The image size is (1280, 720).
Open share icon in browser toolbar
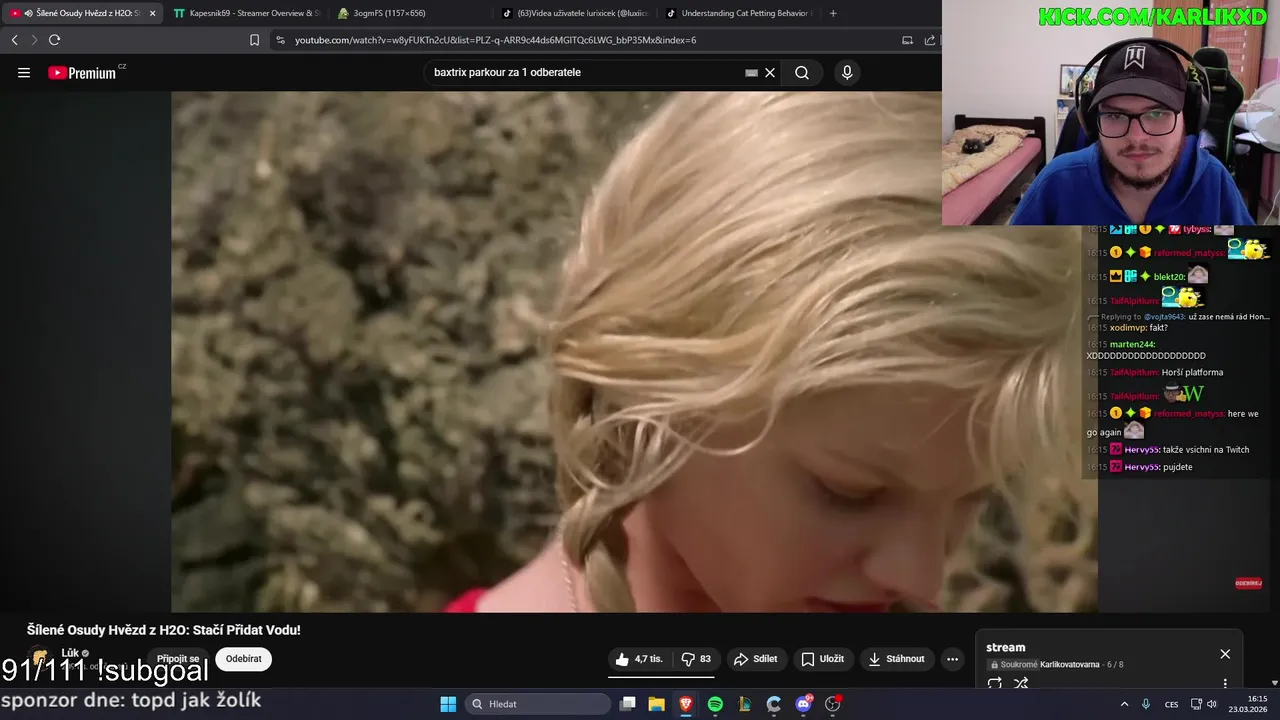click(930, 40)
